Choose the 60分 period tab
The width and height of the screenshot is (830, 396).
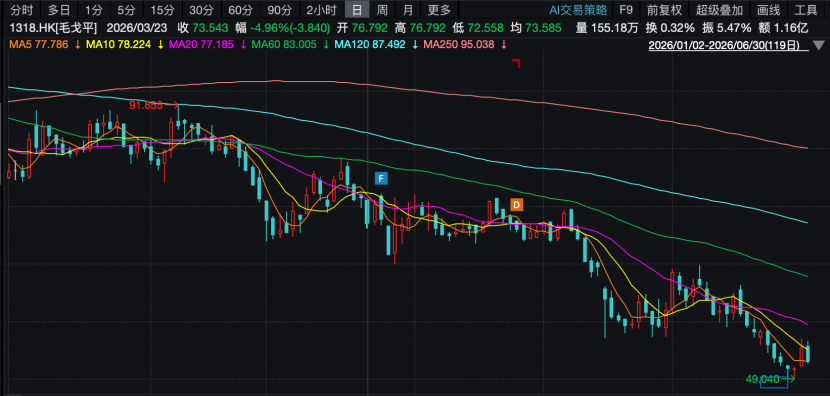point(240,9)
